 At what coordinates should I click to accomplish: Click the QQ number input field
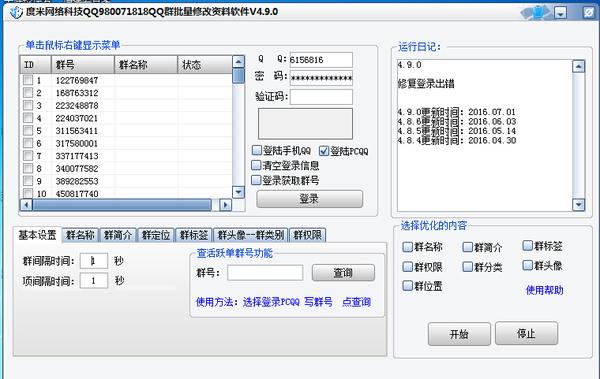tap(321, 60)
